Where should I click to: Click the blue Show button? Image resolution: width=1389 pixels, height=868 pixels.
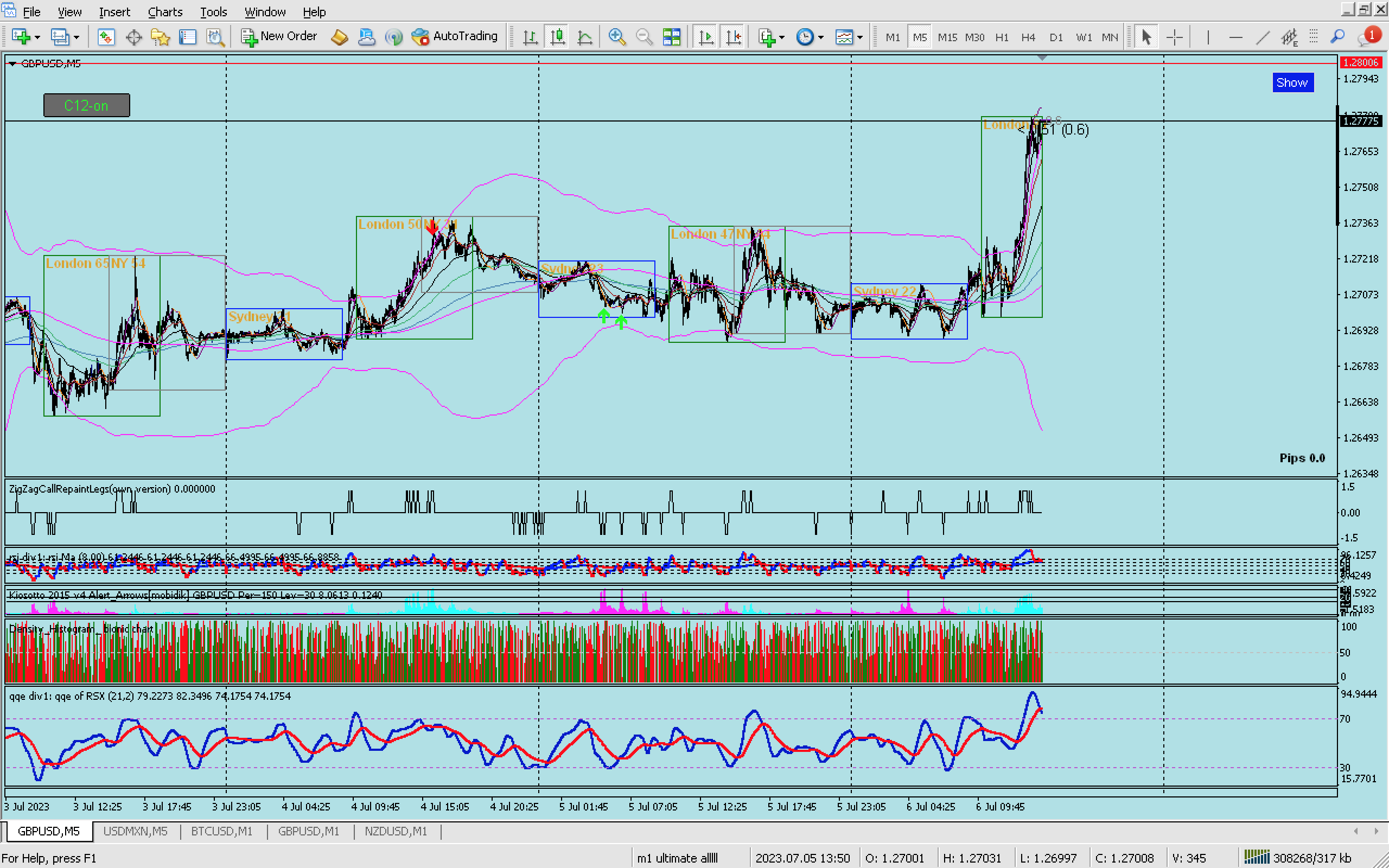click(x=1292, y=82)
